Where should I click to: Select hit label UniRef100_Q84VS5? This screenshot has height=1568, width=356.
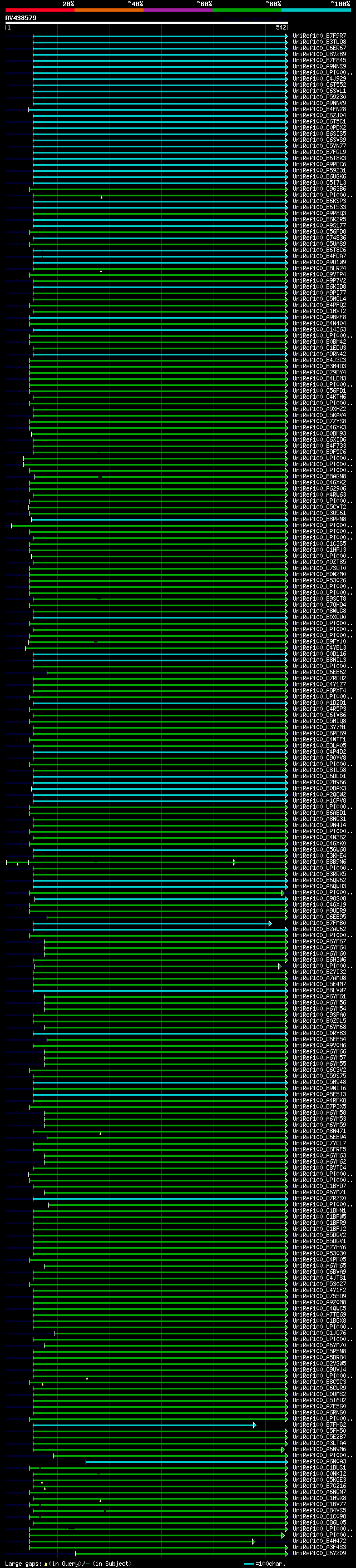click(x=319, y=1510)
